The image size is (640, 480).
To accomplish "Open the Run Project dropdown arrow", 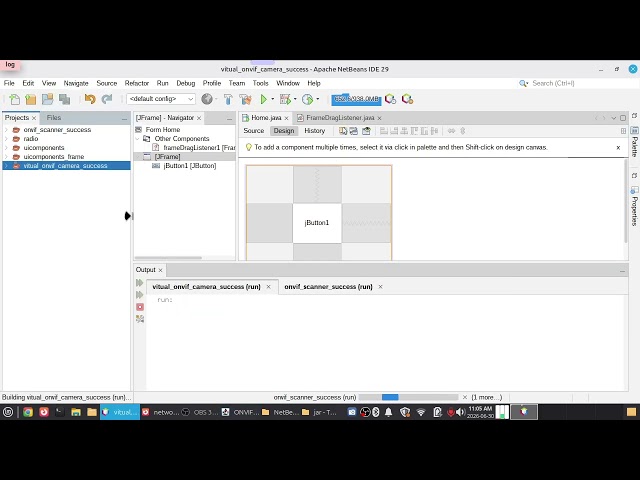I will pos(273,99).
